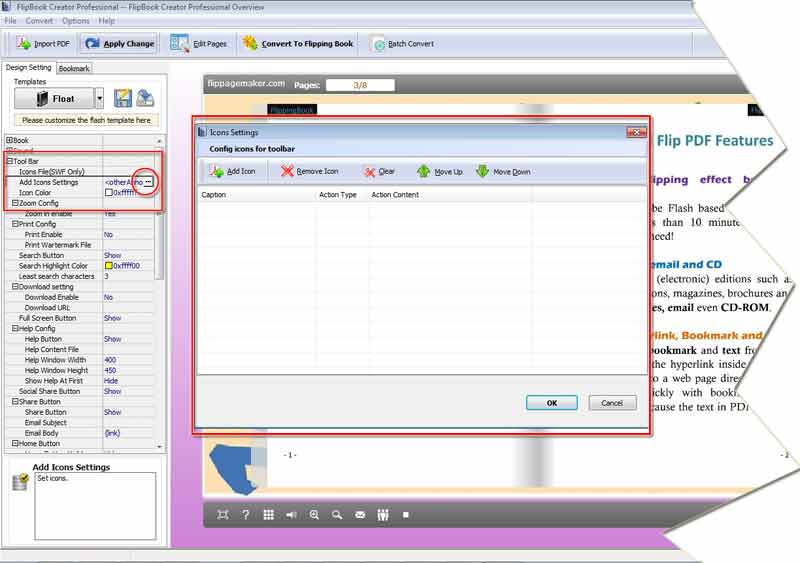800x563 pixels.
Task: Click the settings list scrollbar down arrow
Action: click(159, 447)
